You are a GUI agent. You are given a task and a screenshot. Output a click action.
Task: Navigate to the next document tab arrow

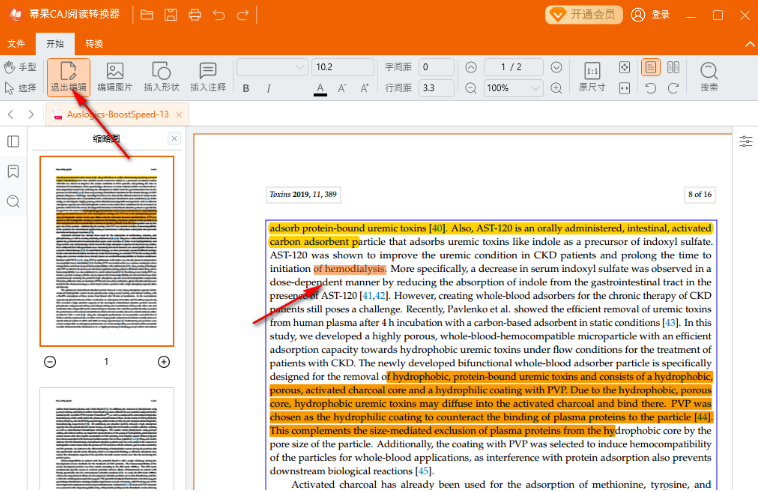(x=31, y=115)
